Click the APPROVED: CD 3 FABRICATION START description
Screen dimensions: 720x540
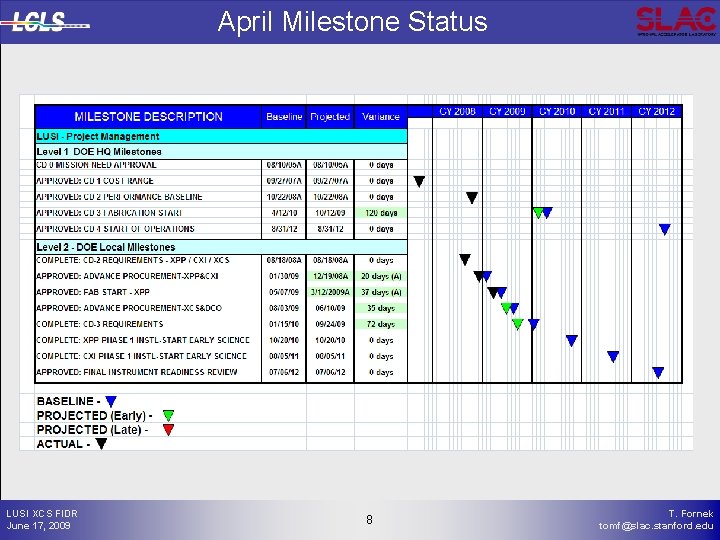109,213
